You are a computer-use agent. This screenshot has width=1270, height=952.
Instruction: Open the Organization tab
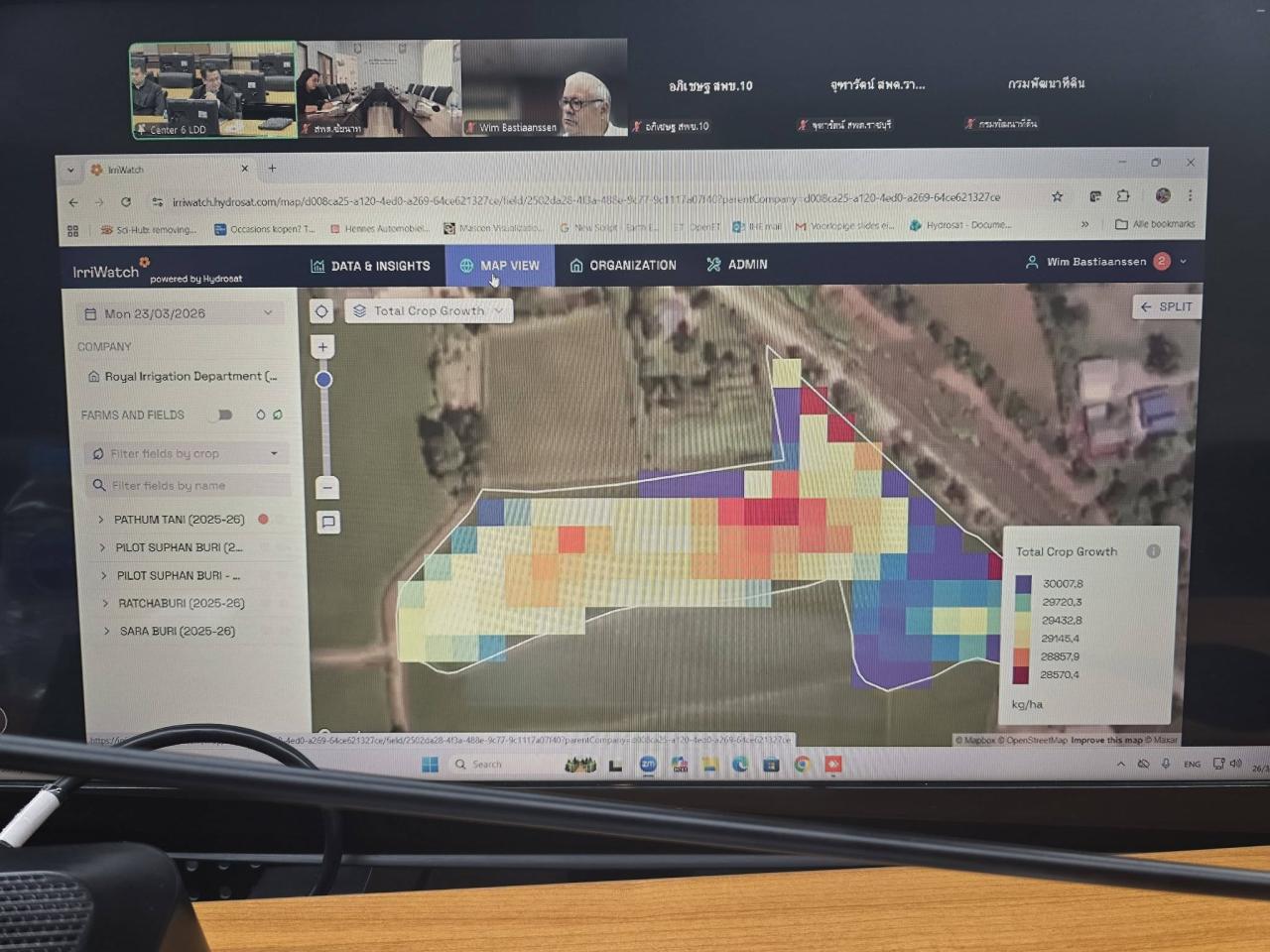point(622,266)
